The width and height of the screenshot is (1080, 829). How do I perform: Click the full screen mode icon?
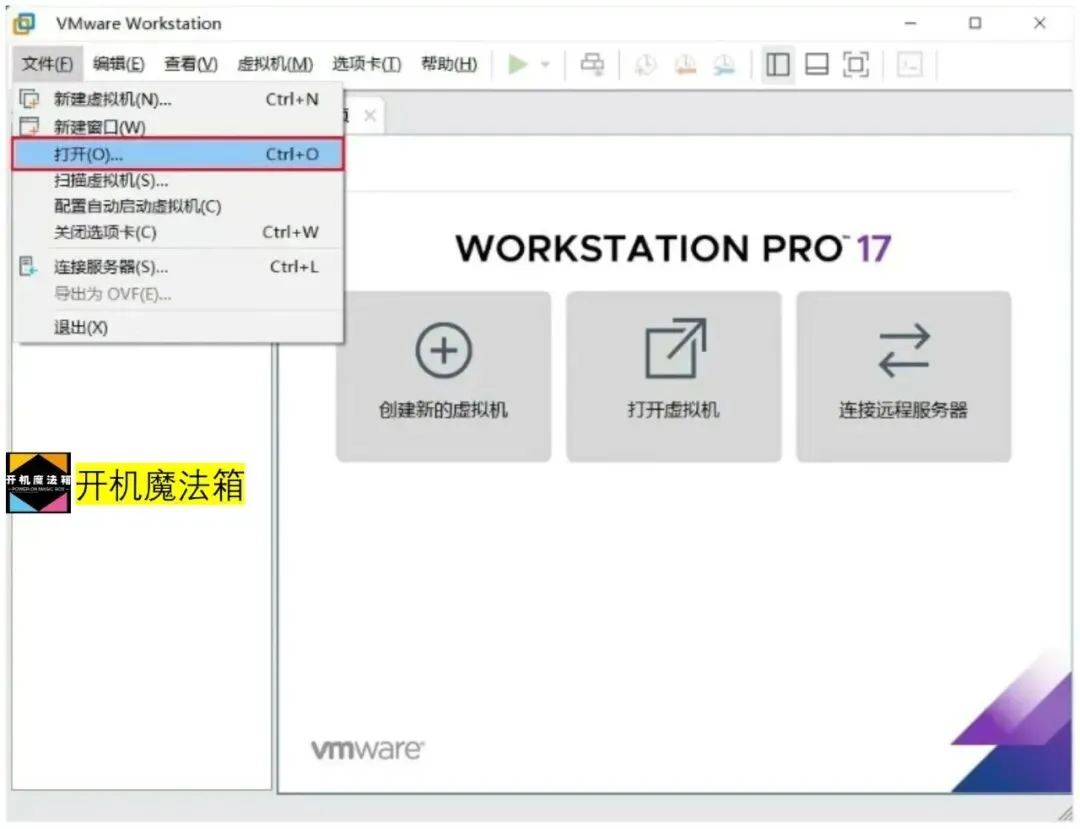(856, 65)
